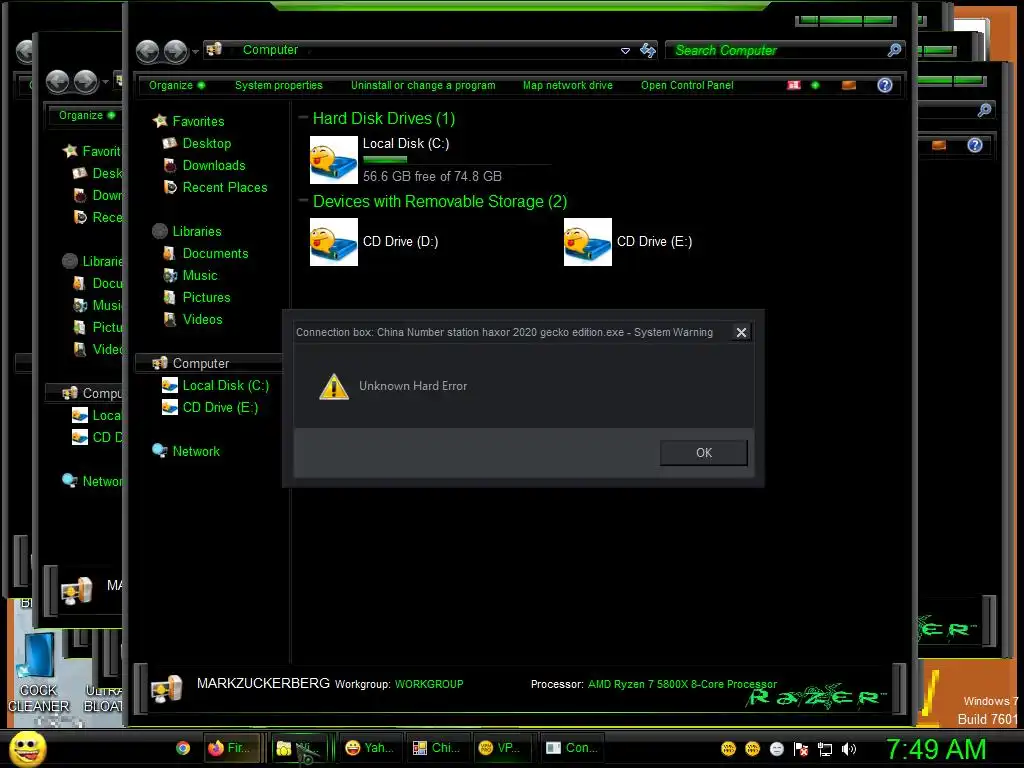Click the Forward arrow in the front Computer window
Screen dimensions: 1024x768
[x=176, y=51]
